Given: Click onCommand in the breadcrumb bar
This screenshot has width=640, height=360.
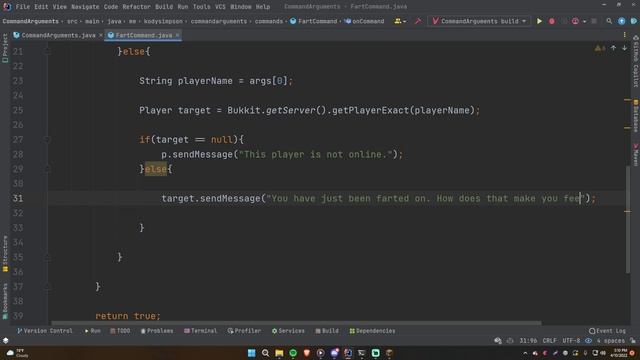Looking at the screenshot, I should point(364,21).
